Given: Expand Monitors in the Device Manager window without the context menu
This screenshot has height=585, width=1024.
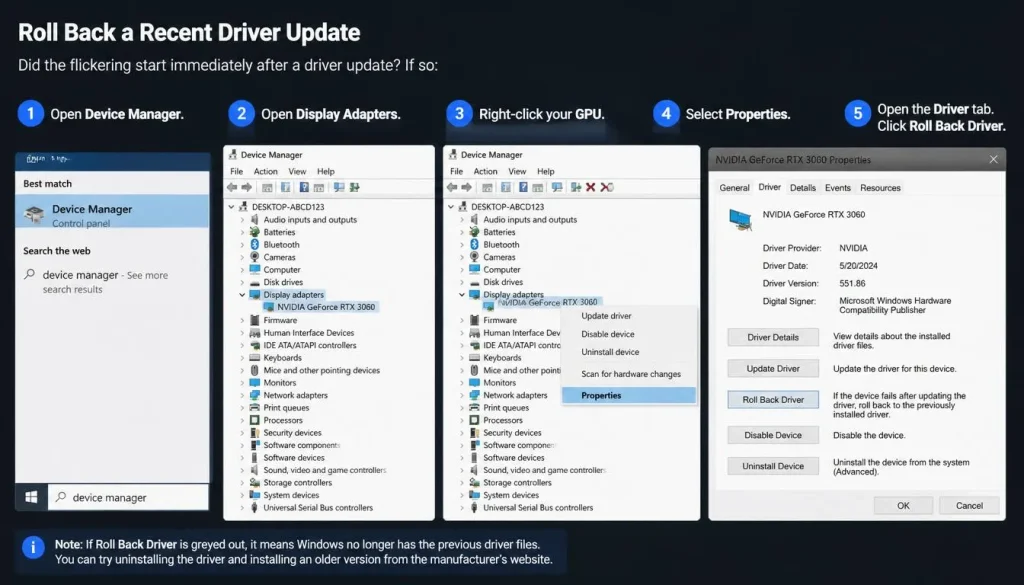Looking at the screenshot, I should [x=242, y=383].
